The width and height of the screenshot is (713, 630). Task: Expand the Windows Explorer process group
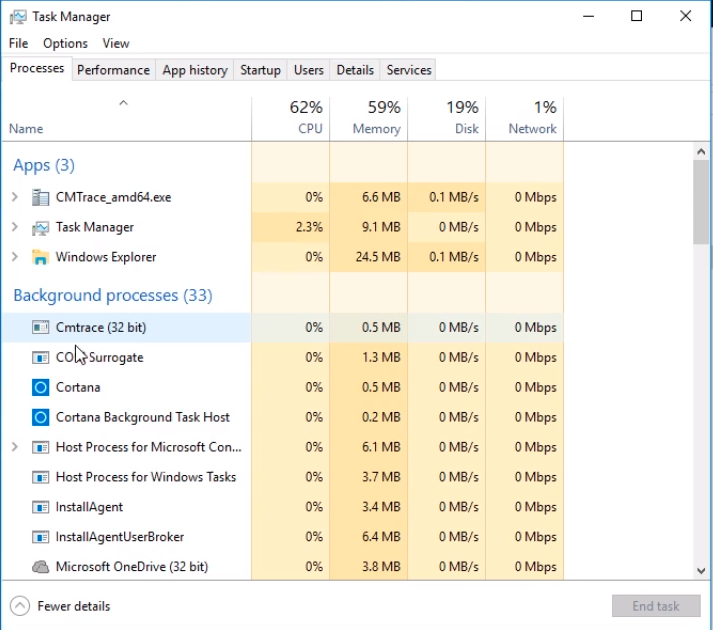tap(15, 257)
